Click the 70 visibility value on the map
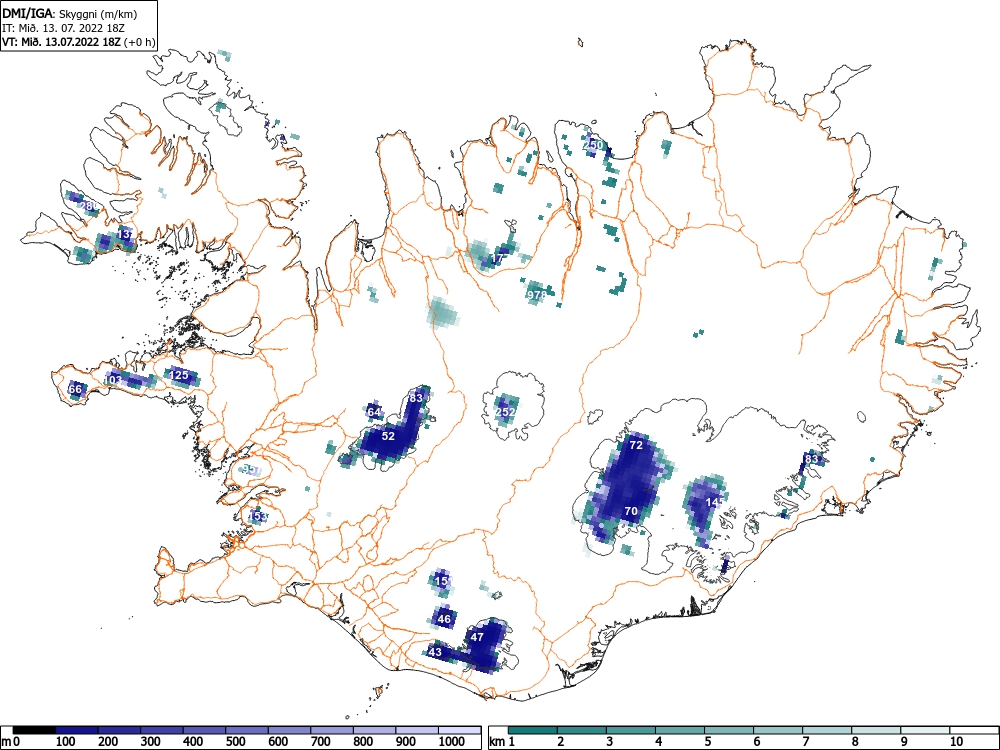 (x=631, y=511)
